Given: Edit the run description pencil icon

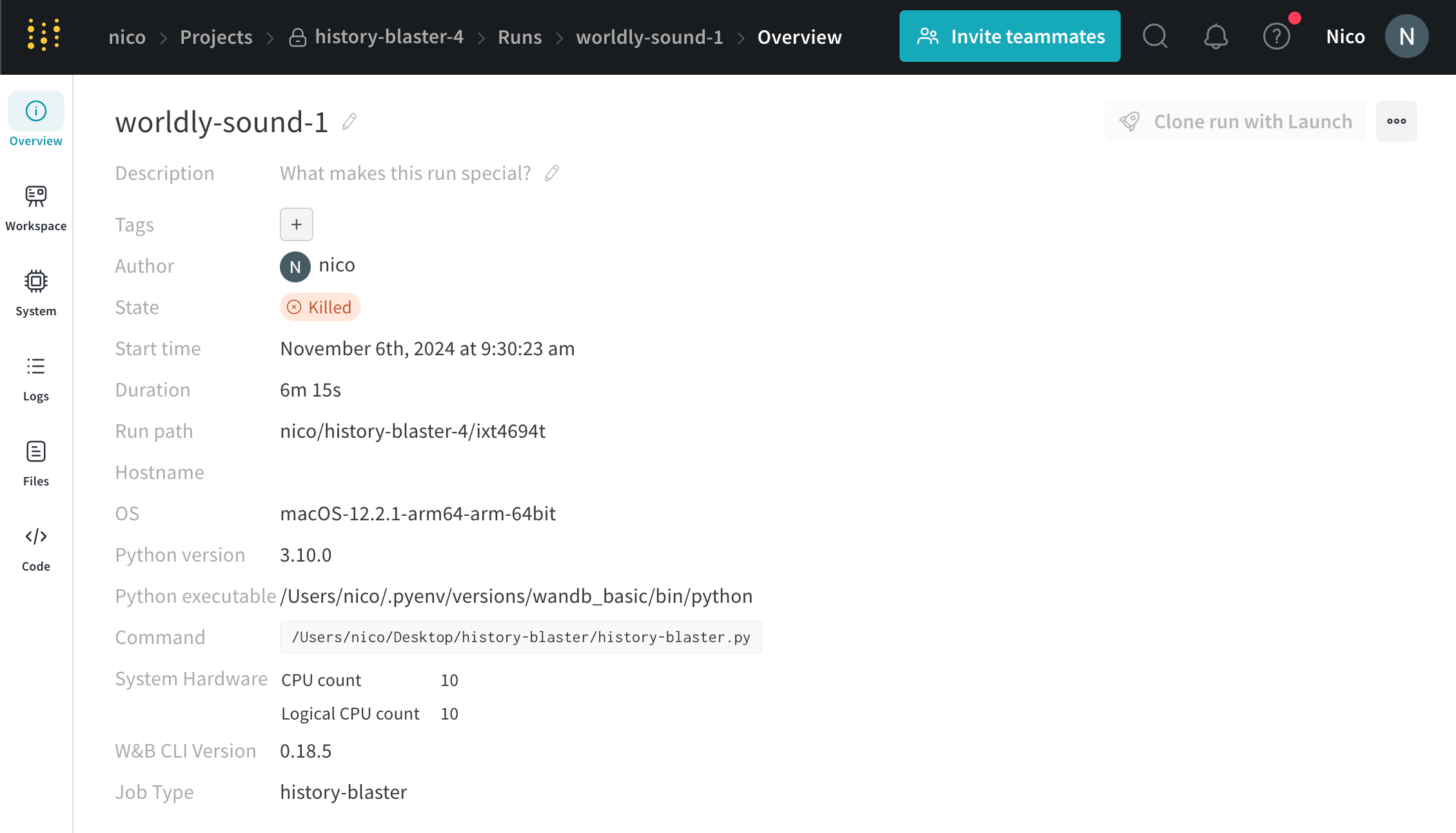Looking at the screenshot, I should pos(552,173).
